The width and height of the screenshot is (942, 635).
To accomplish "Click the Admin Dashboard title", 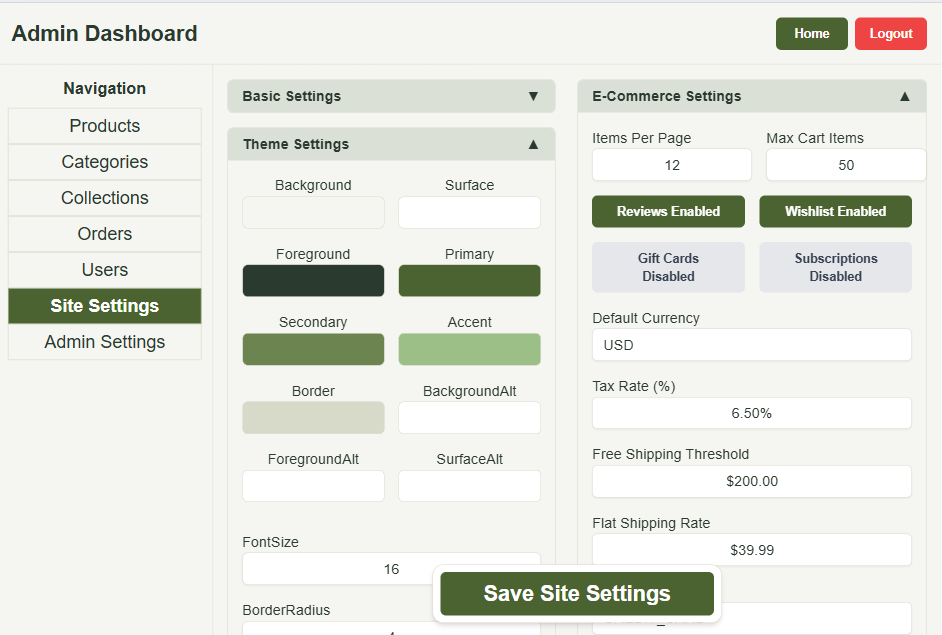I will coord(105,34).
